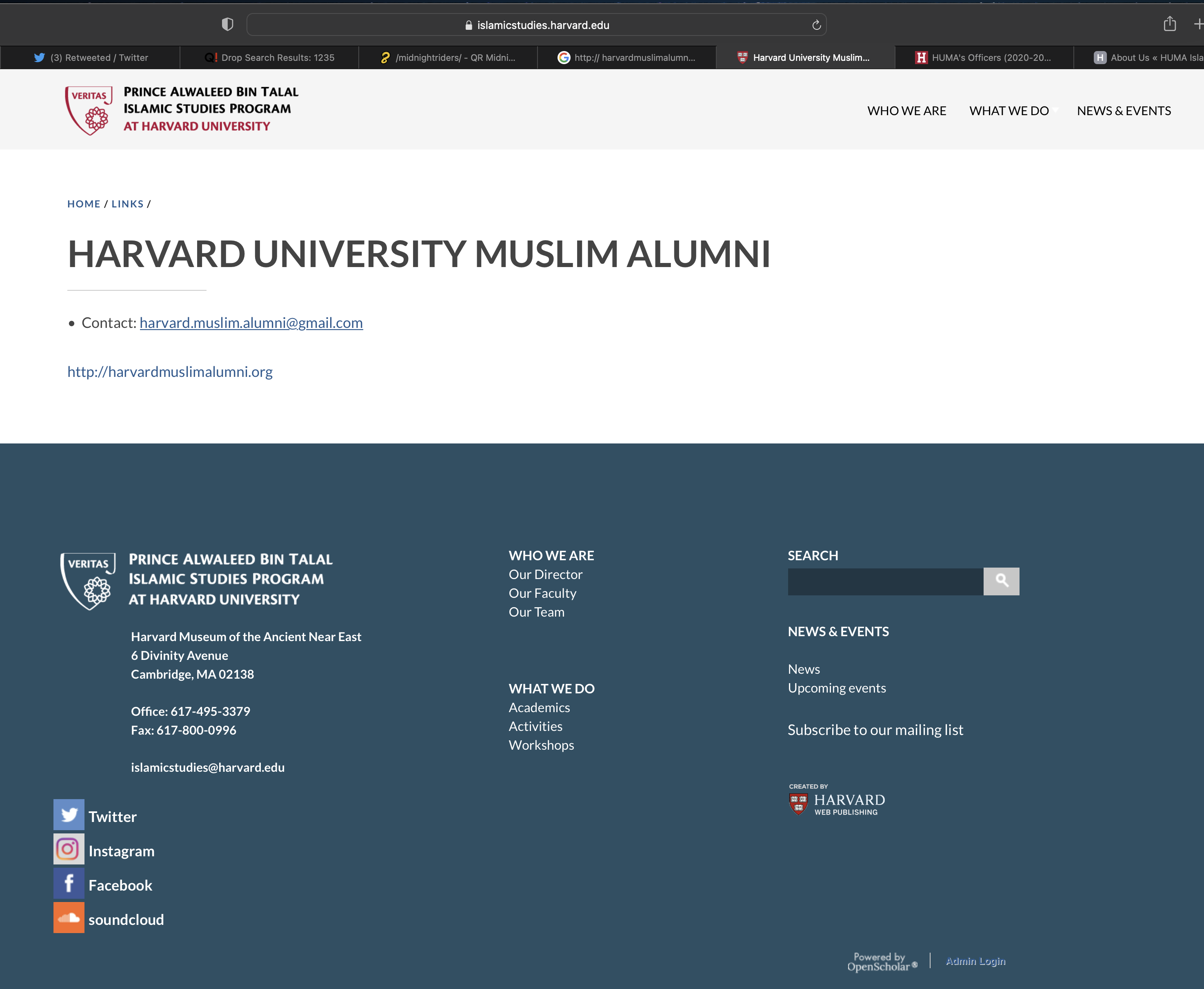This screenshot has height=989, width=1204.
Task: Click the Office: 617-495-3379 phone text
Action: (191, 711)
